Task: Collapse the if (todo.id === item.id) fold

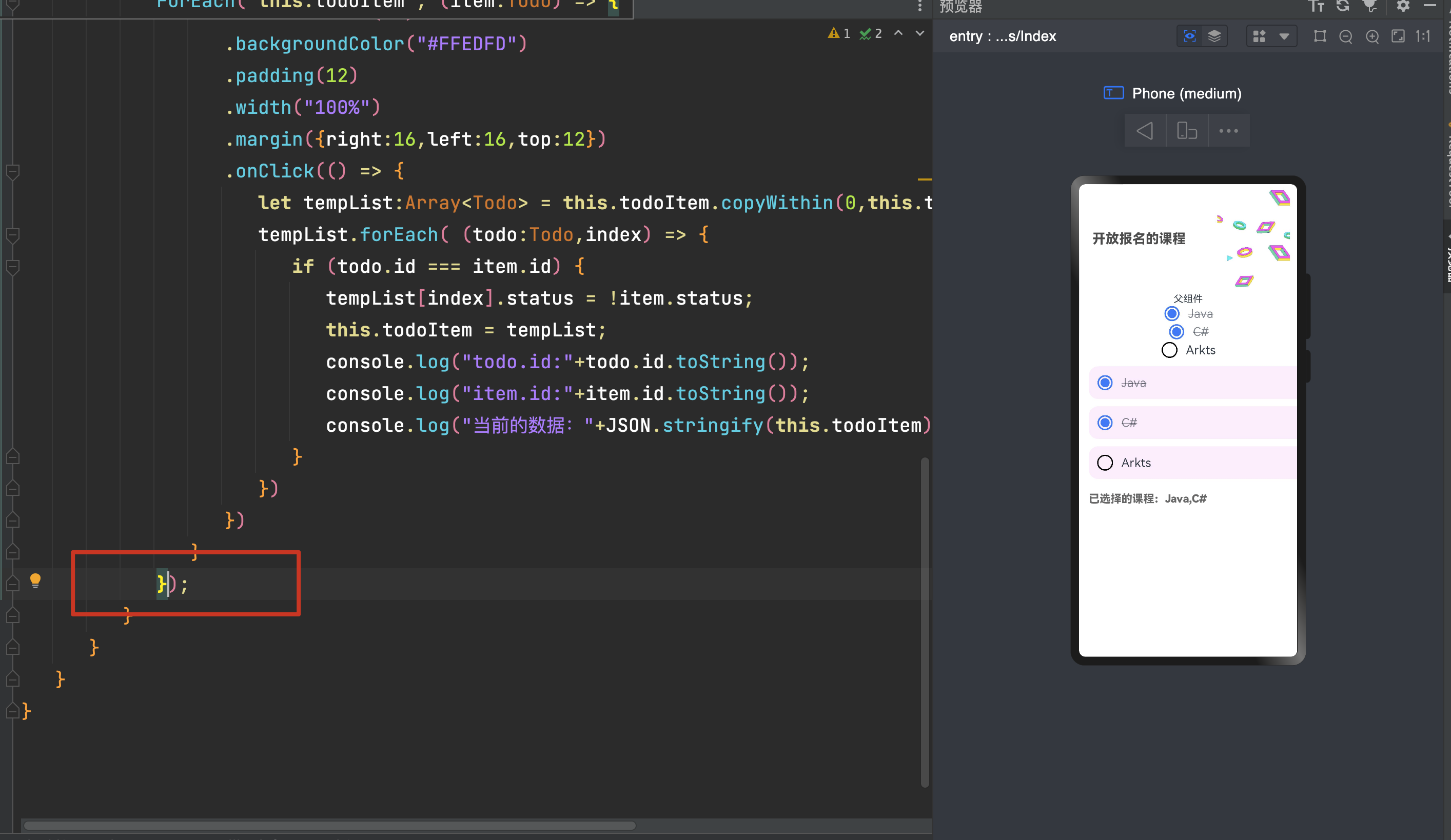Action: (13, 267)
